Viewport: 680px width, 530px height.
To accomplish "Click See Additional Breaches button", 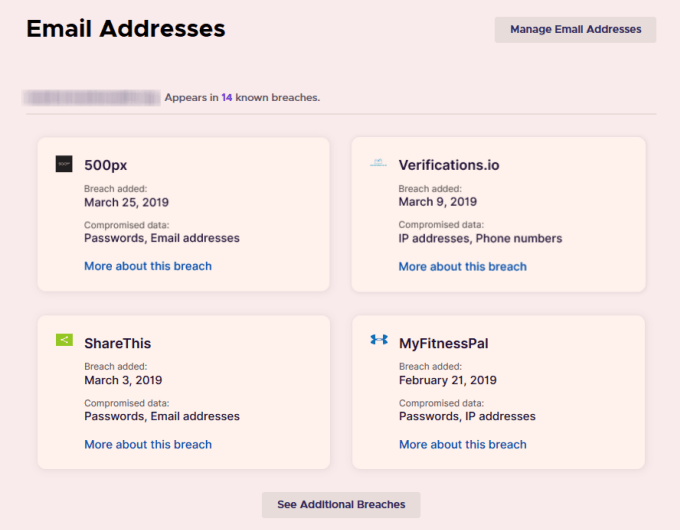I will tap(341, 504).
